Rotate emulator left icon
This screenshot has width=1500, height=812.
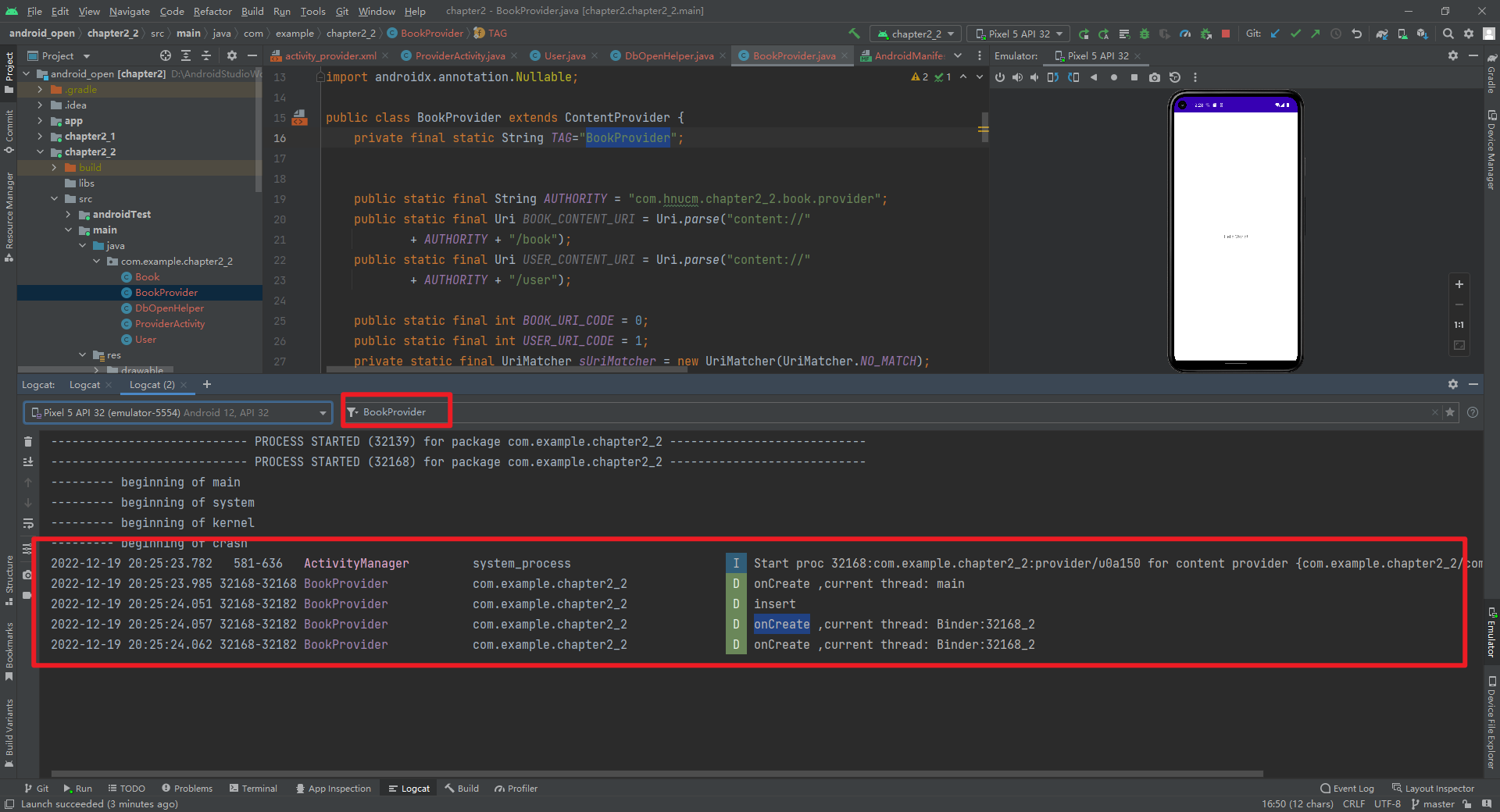click(1053, 77)
